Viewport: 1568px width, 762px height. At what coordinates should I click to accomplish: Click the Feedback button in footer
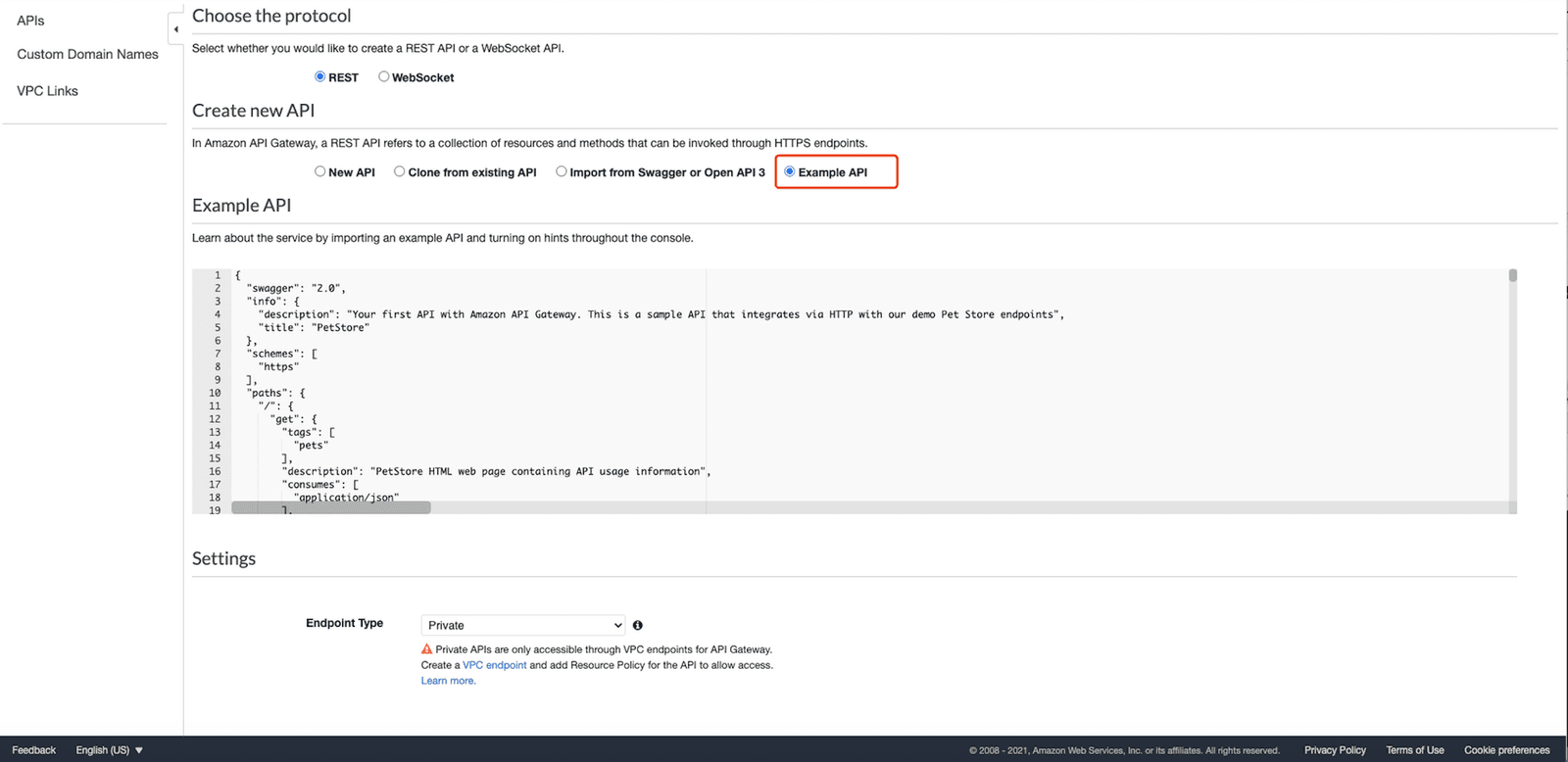click(x=34, y=750)
